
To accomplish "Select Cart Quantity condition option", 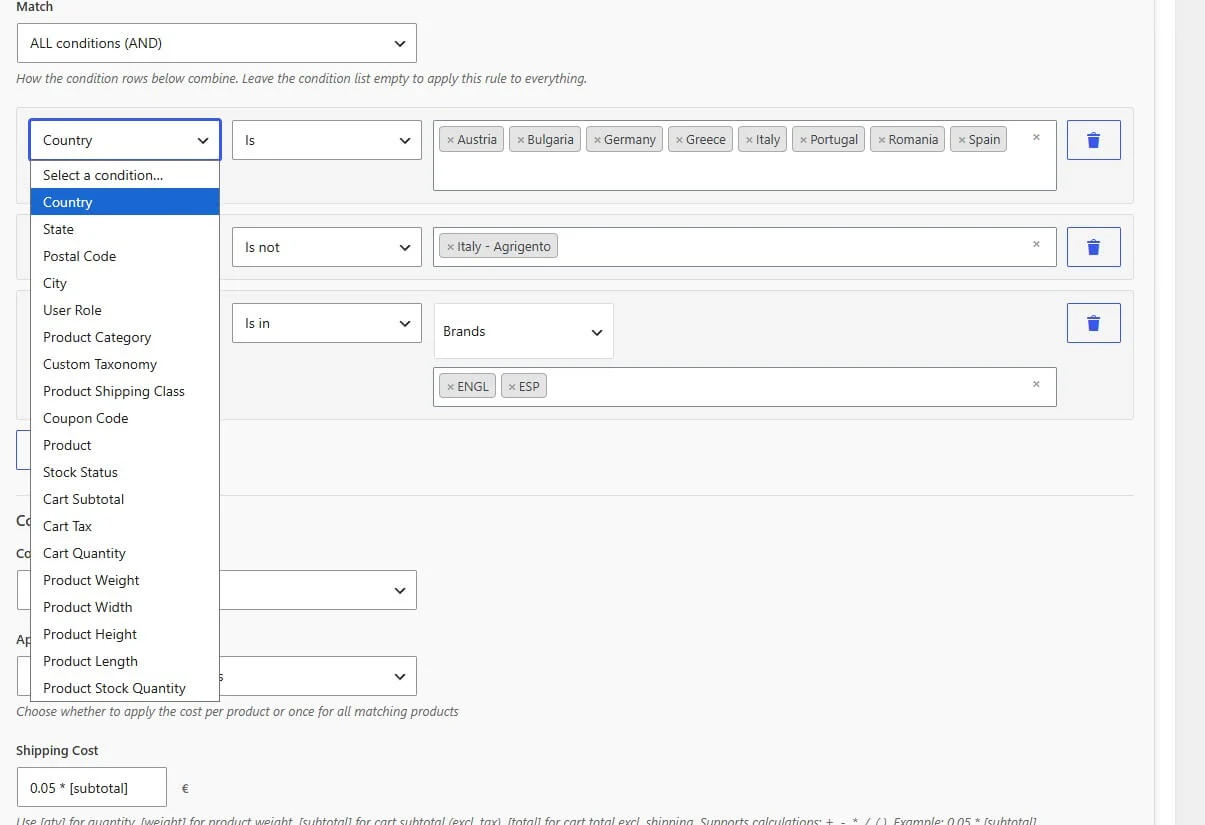I will coord(125,553).
